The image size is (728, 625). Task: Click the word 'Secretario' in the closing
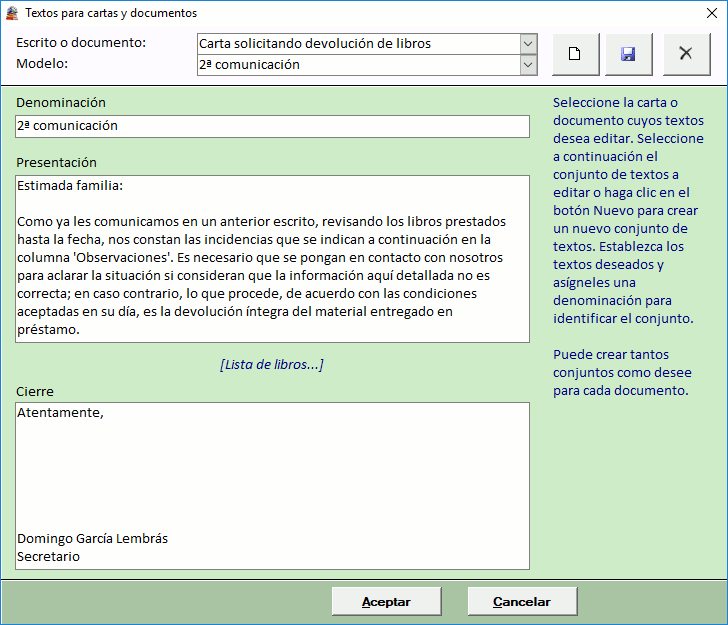click(x=48, y=557)
